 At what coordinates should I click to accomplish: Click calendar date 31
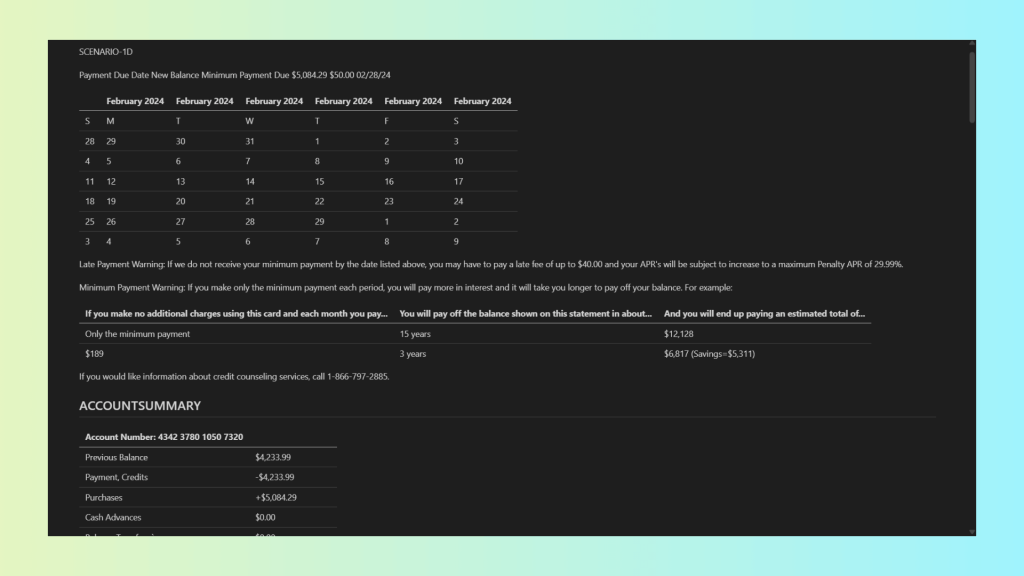[250, 142]
